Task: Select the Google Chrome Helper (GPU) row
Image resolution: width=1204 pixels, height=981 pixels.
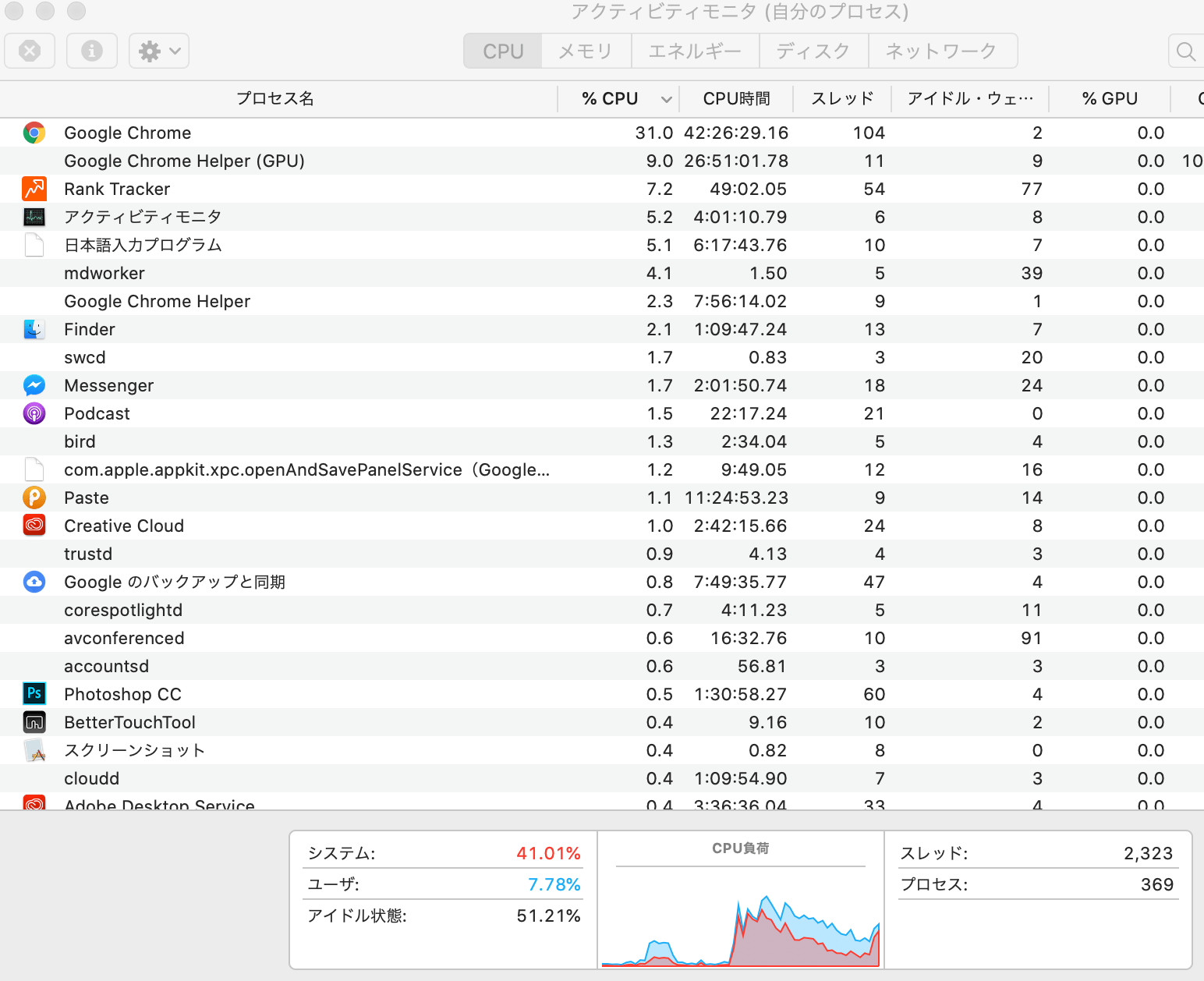Action: tap(602, 161)
